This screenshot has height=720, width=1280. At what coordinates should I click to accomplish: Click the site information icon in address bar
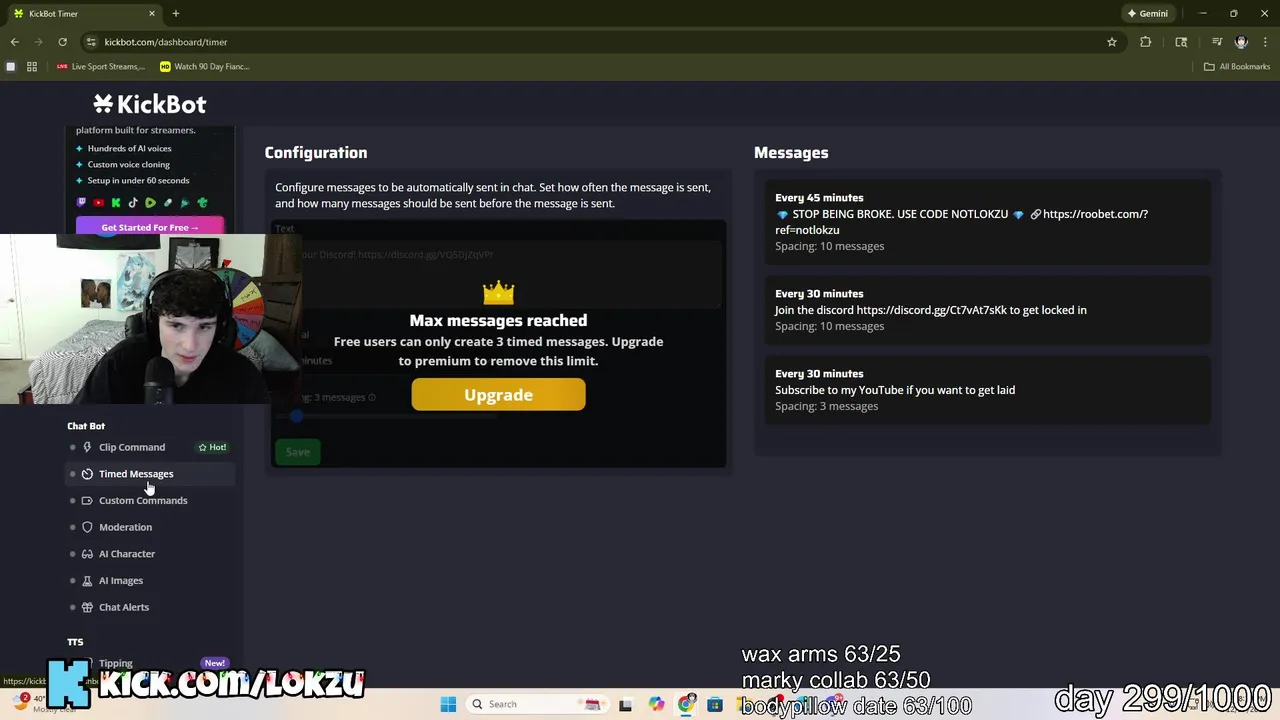(91, 42)
